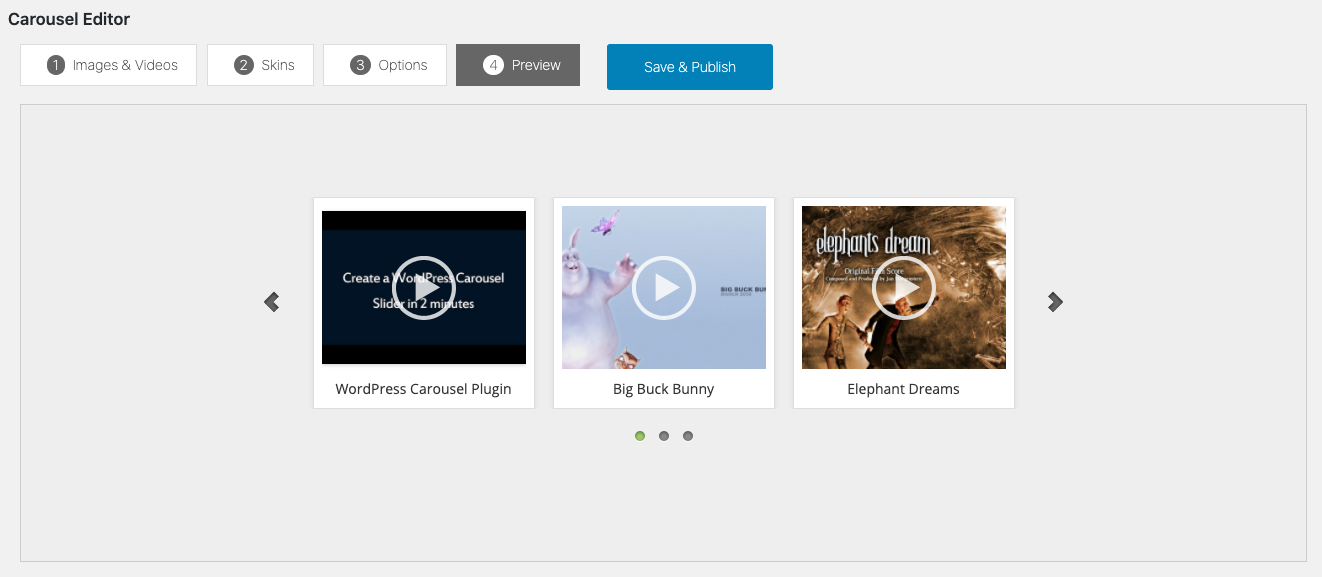Click the next slide arrow in carousel
This screenshot has height=577, width=1322.
pos(1054,302)
